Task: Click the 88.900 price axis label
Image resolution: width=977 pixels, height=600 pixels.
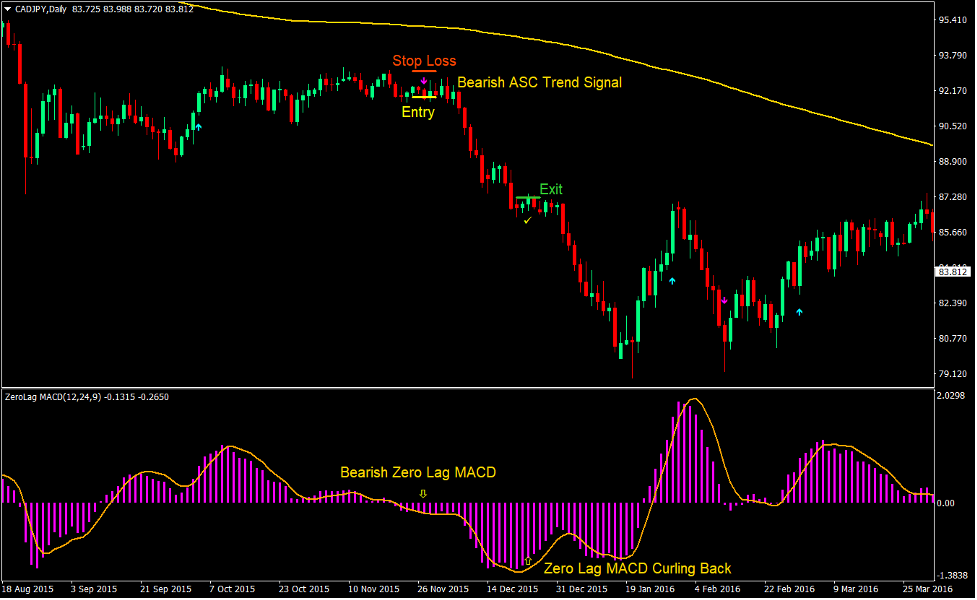Action: point(953,161)
